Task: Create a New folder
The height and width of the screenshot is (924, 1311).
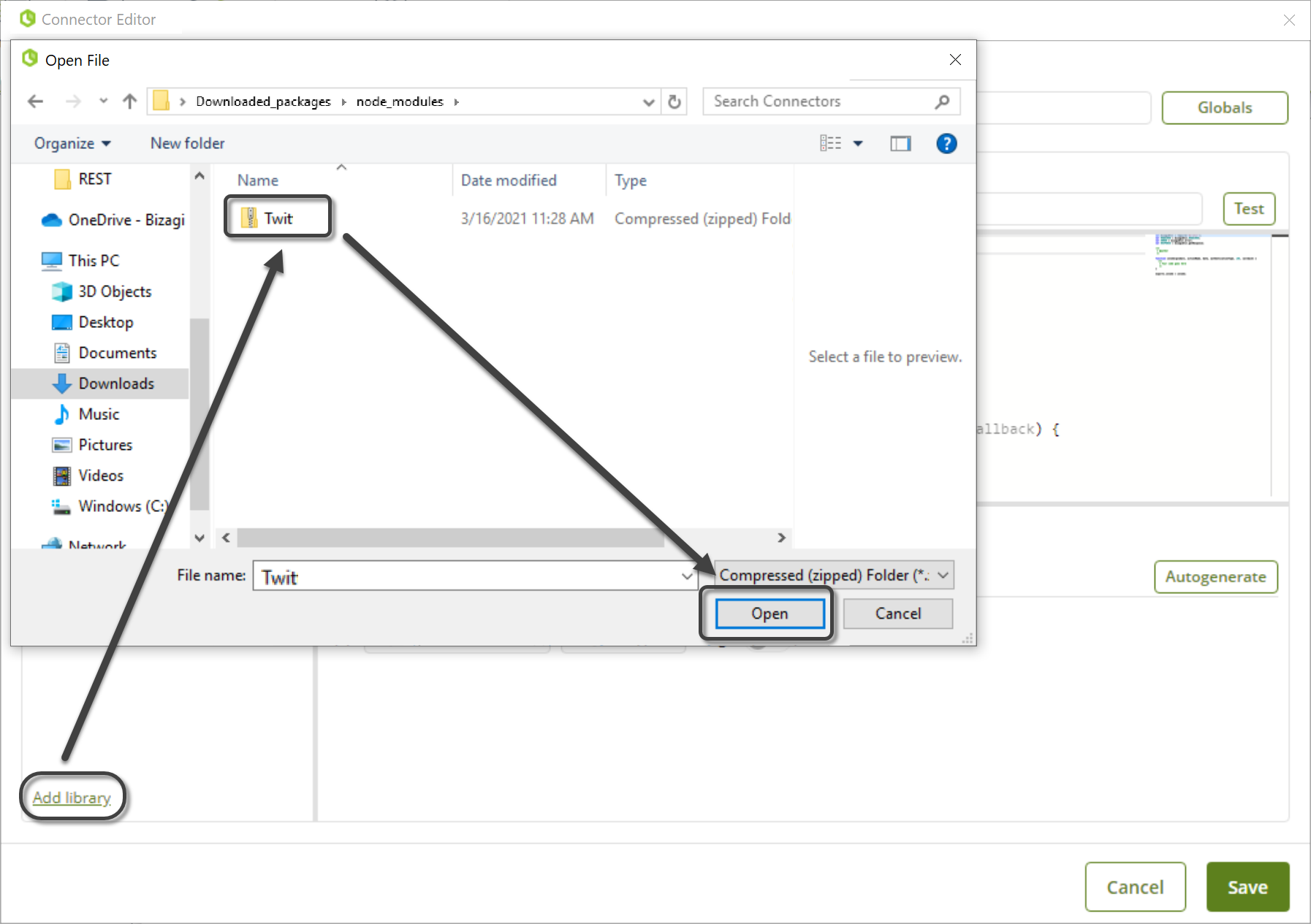Action: coord(188,143)
